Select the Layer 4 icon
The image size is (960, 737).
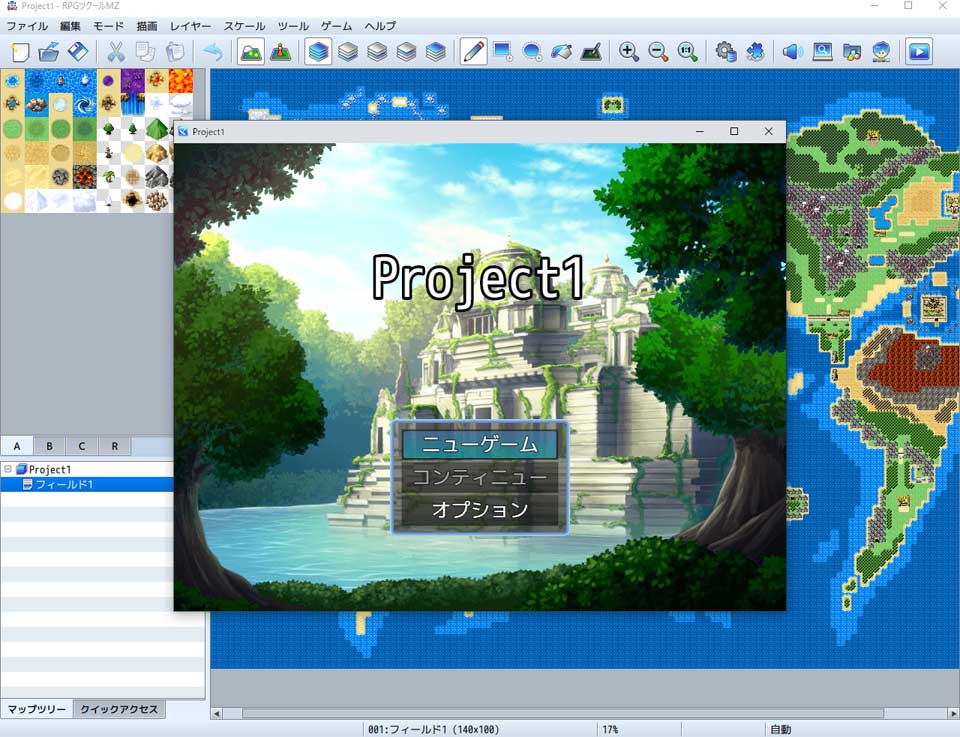(436, 51)
